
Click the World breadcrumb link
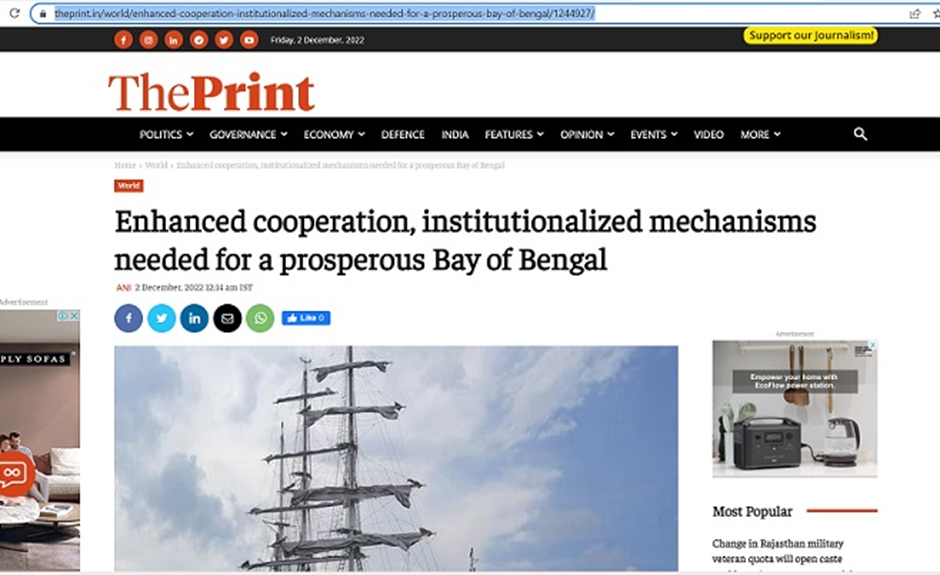pyautogui.click(x=156, y=165)
